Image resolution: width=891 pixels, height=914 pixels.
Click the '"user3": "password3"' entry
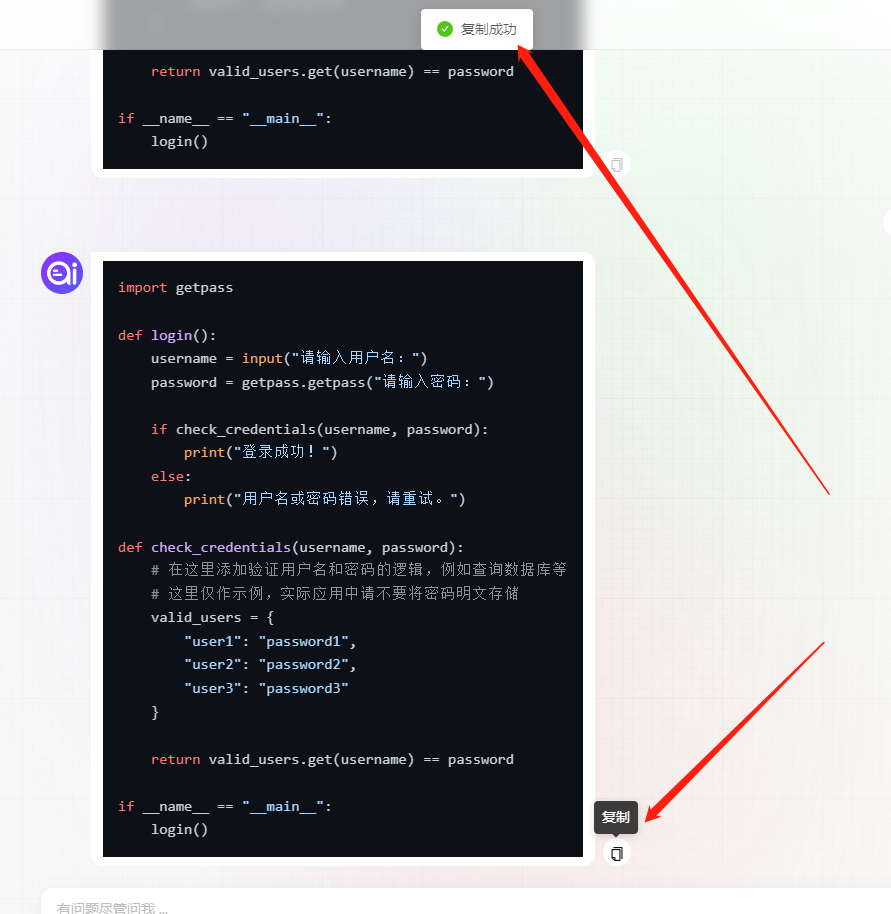pyautogui.click(x=266, y=688)
